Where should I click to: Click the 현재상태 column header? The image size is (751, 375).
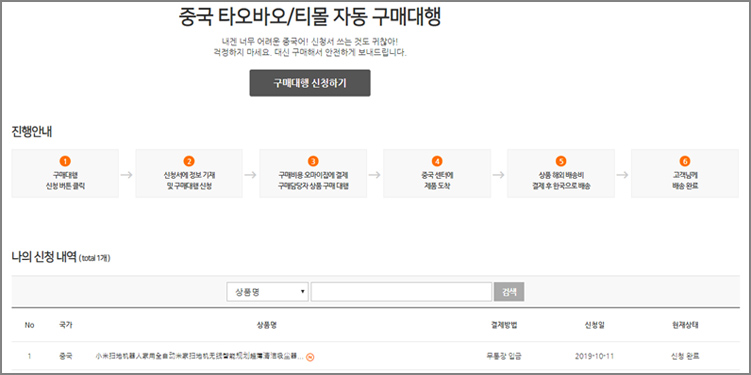click(x=685, y=325)
